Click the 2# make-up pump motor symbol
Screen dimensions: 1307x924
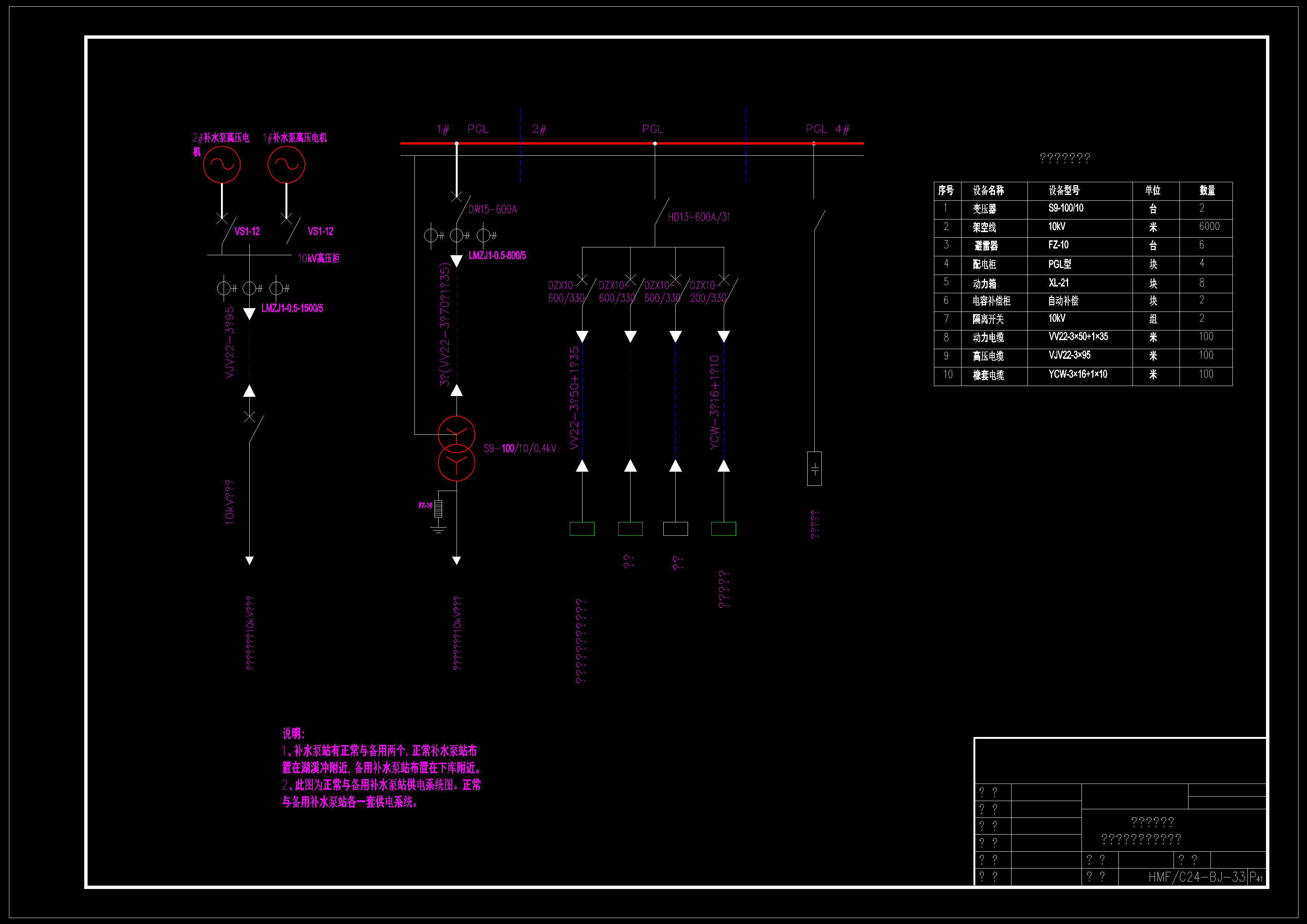(x=222, y=165)
